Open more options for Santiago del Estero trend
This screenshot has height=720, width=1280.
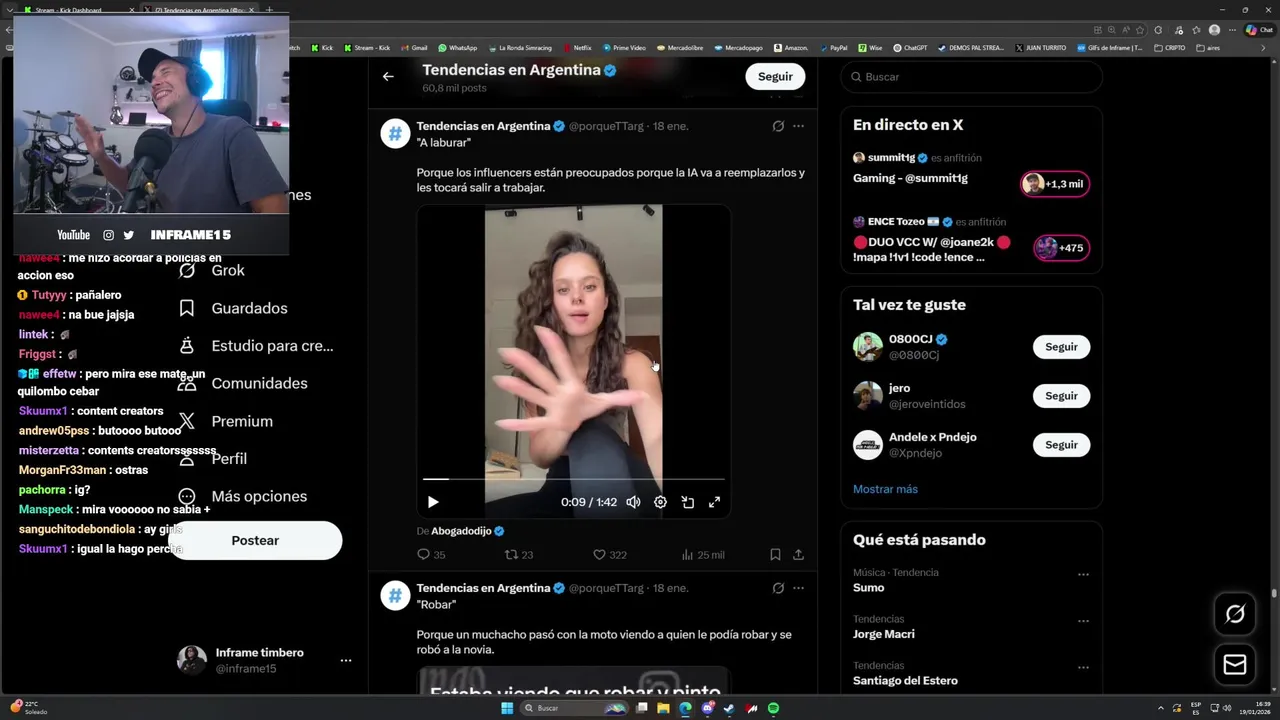(1083, 667)
